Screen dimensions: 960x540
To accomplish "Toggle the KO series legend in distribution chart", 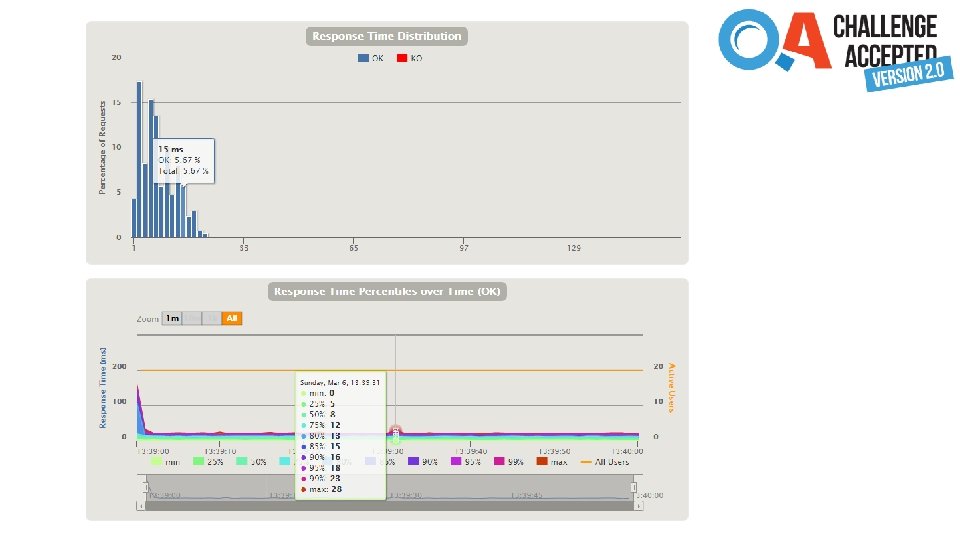I will coord(410,58).
